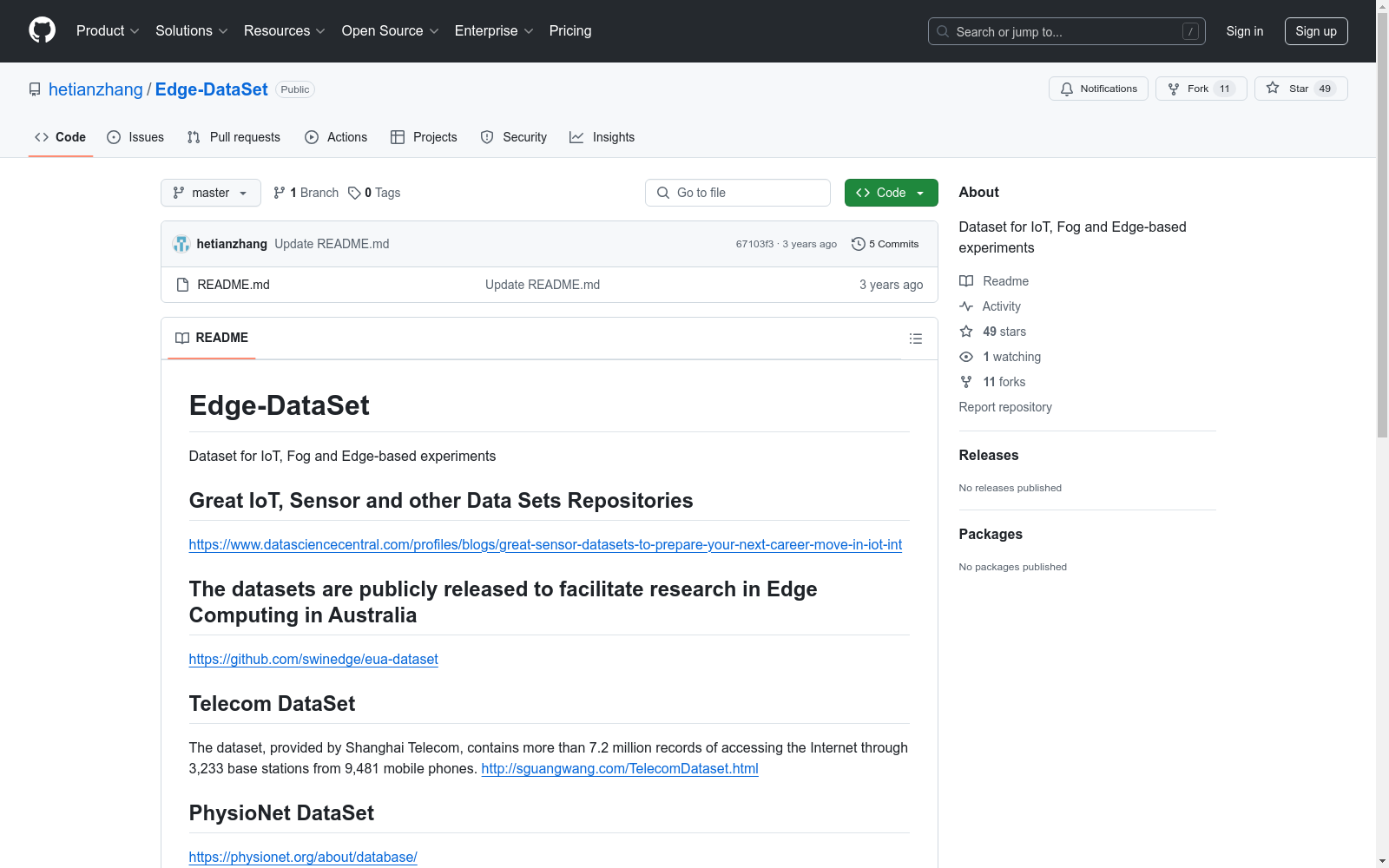Click the Notifications button
This screenshot has width=1389, height=868.
[x=1098, y=89]
